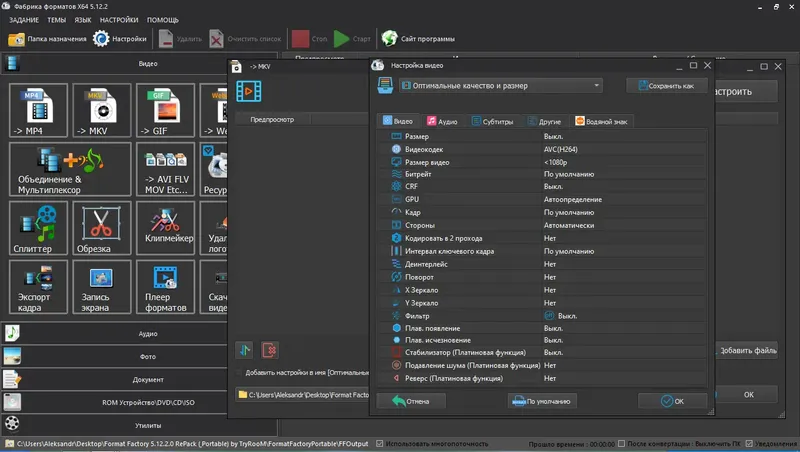Click the film-strip icon in the MKV window
Viewport: 800px width, 452px height.
click(x=248, y=91)
